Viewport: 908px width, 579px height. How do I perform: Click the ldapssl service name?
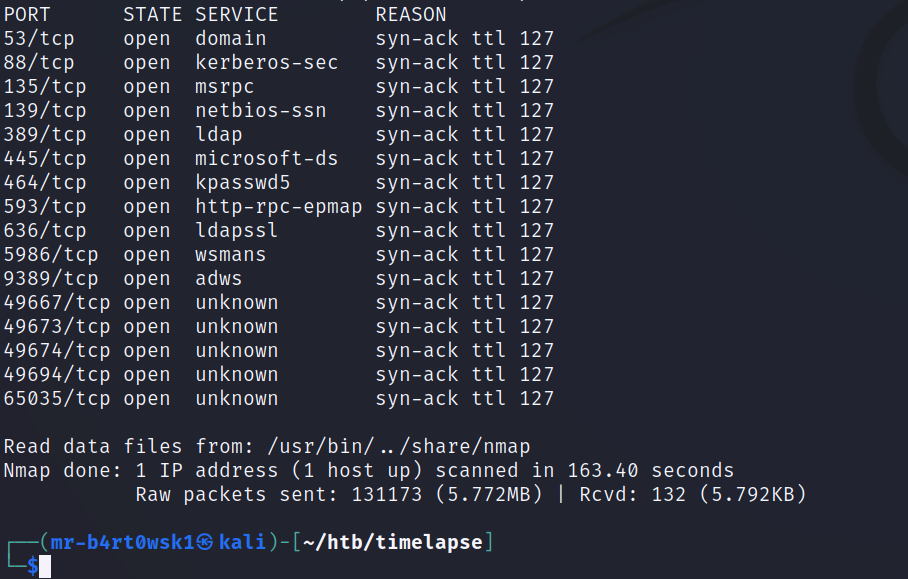[236, 230]
